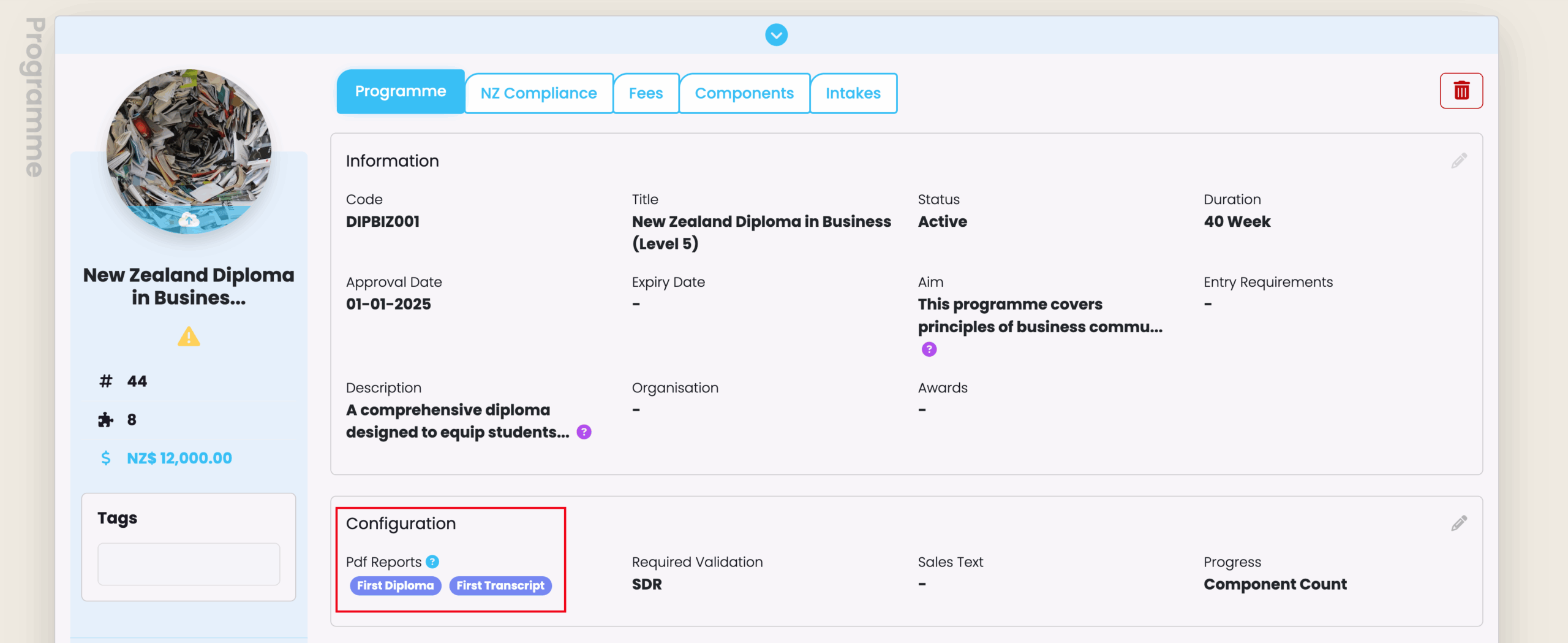Click into the Tags input field
Viewport: 1568px width, 643px height.
click(x=189, y=564)
